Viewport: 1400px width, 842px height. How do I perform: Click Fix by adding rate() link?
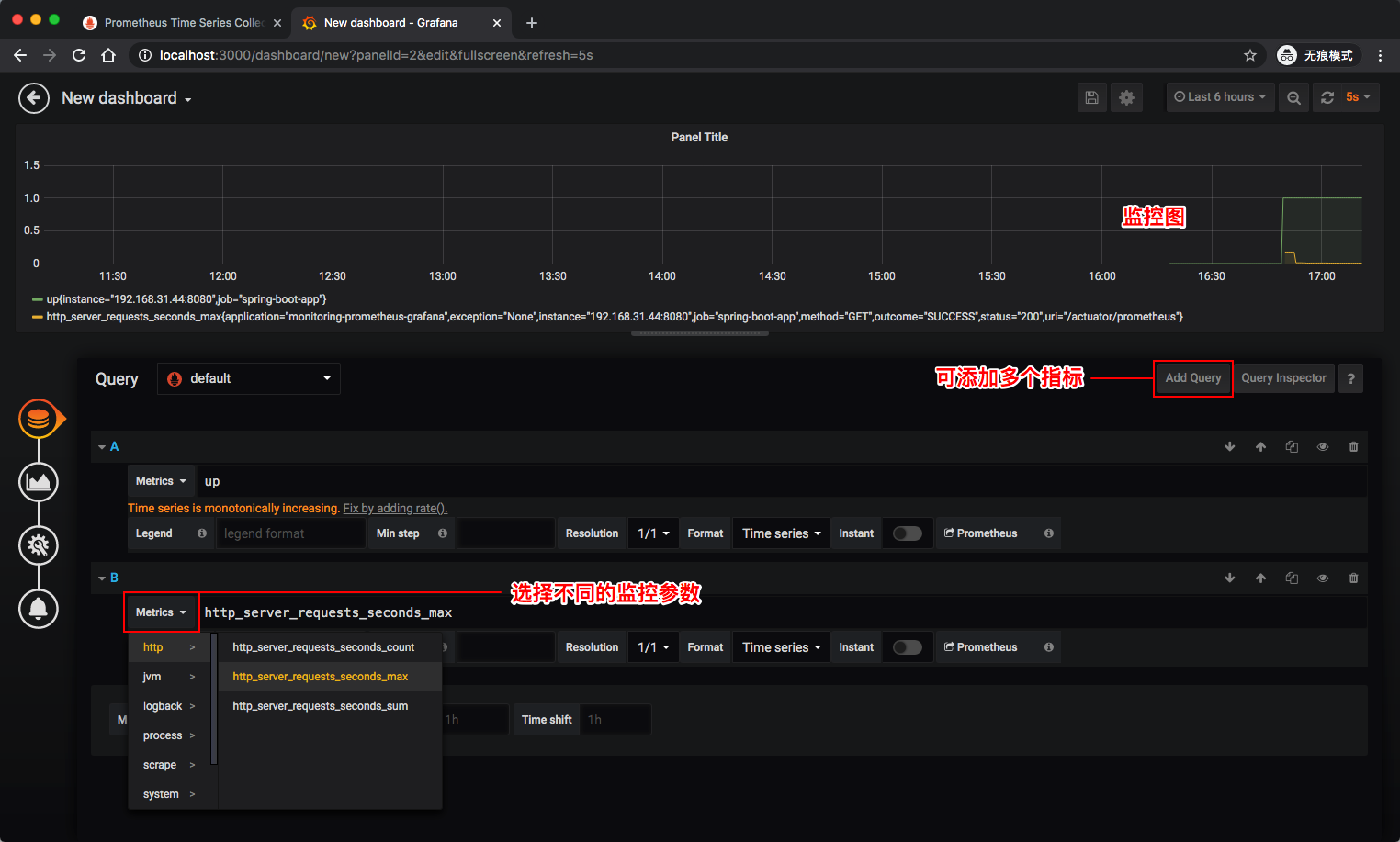point(395,509)
